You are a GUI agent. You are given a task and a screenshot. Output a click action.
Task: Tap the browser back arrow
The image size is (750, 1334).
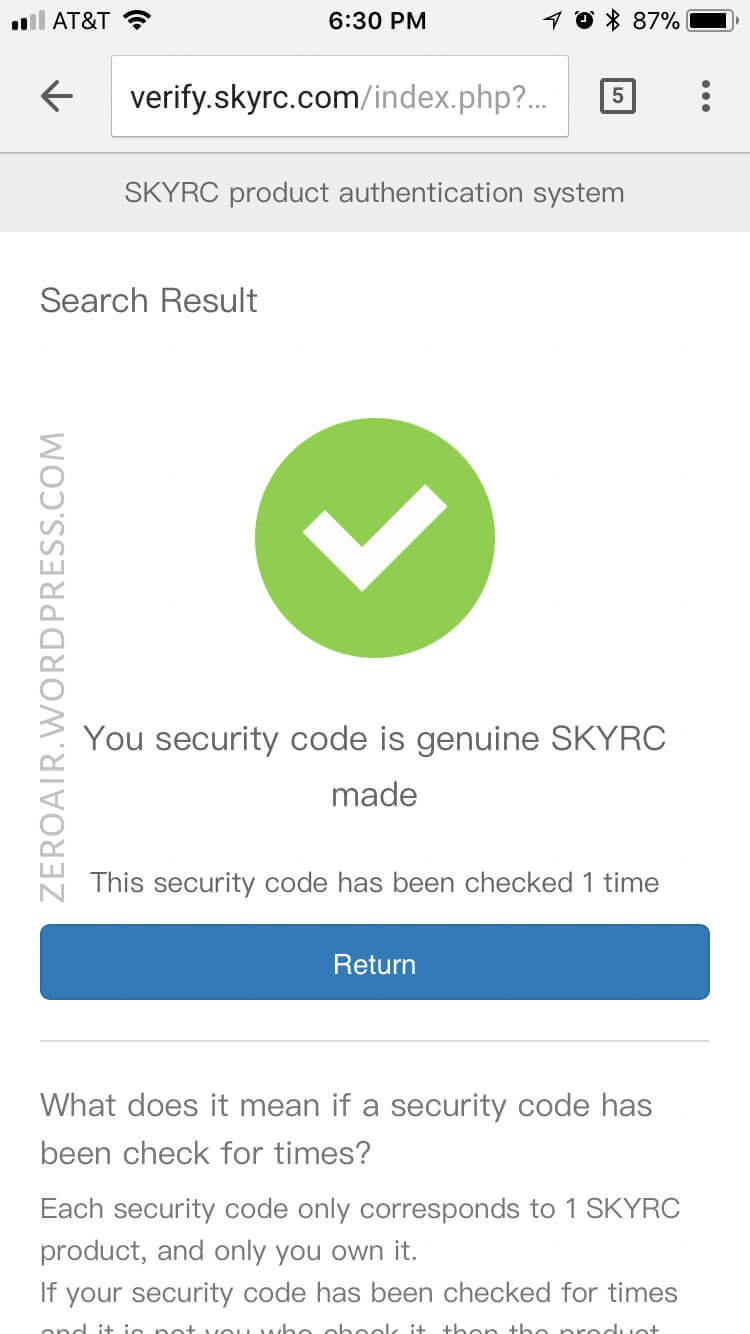[57, 96]
